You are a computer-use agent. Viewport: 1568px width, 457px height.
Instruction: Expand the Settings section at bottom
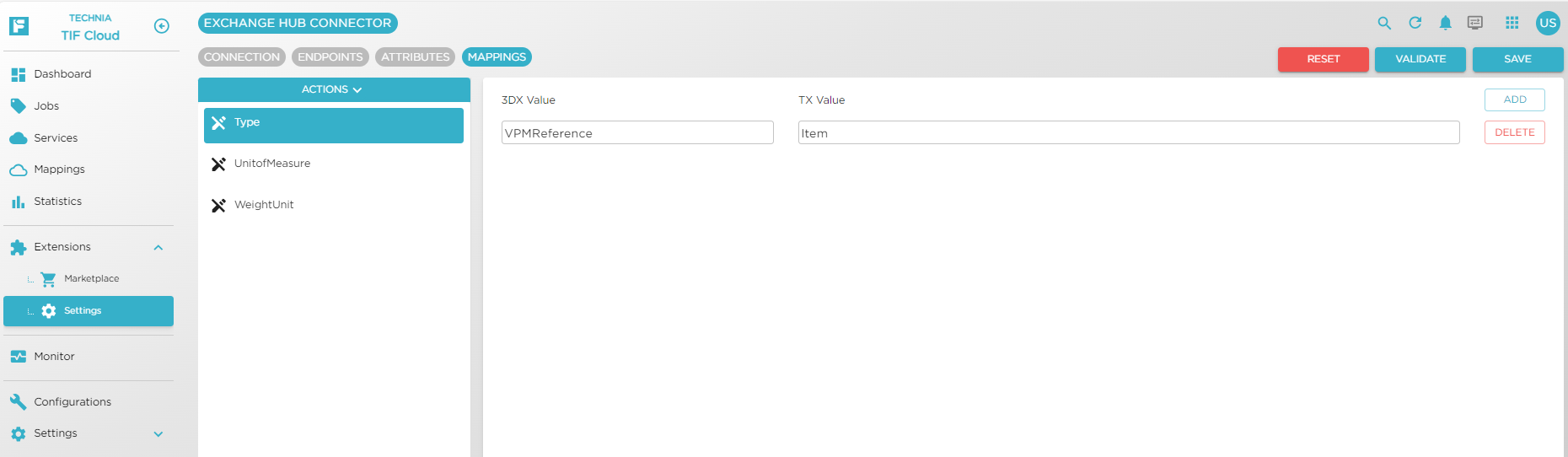pyautogui.click(x=158, y=434)
